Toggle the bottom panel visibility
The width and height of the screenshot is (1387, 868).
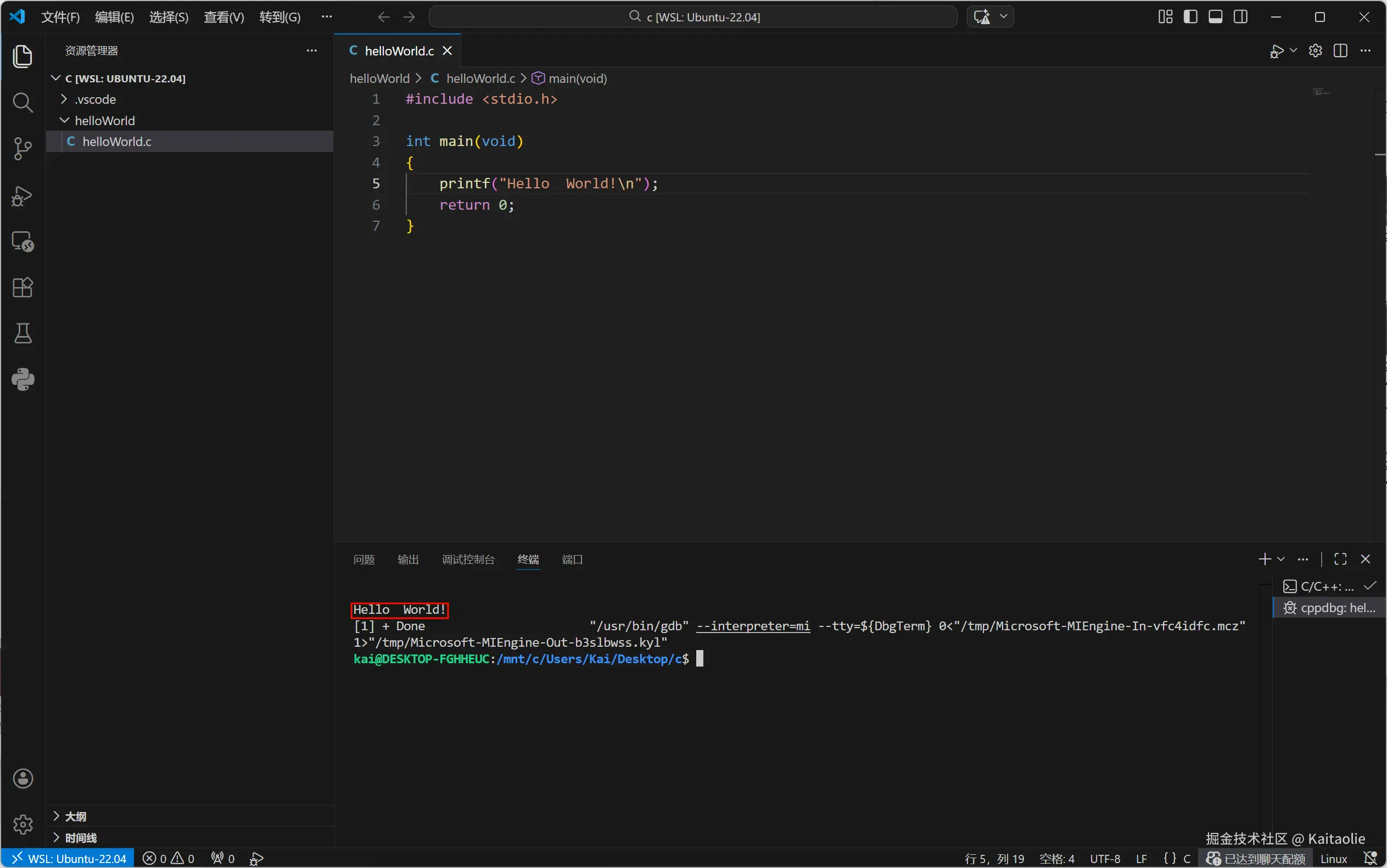1215,16
